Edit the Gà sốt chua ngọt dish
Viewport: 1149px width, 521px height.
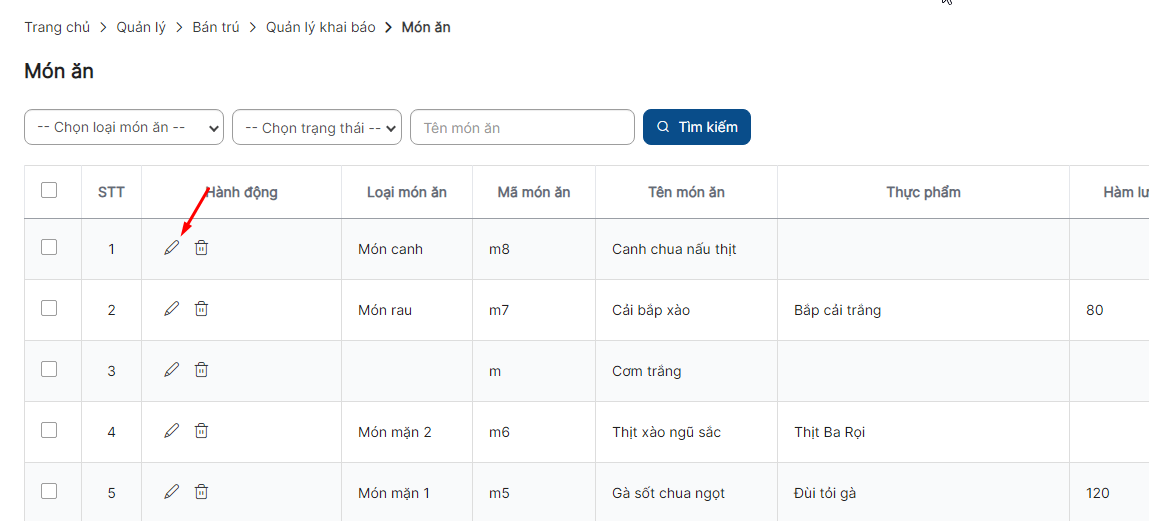point(172,492)
